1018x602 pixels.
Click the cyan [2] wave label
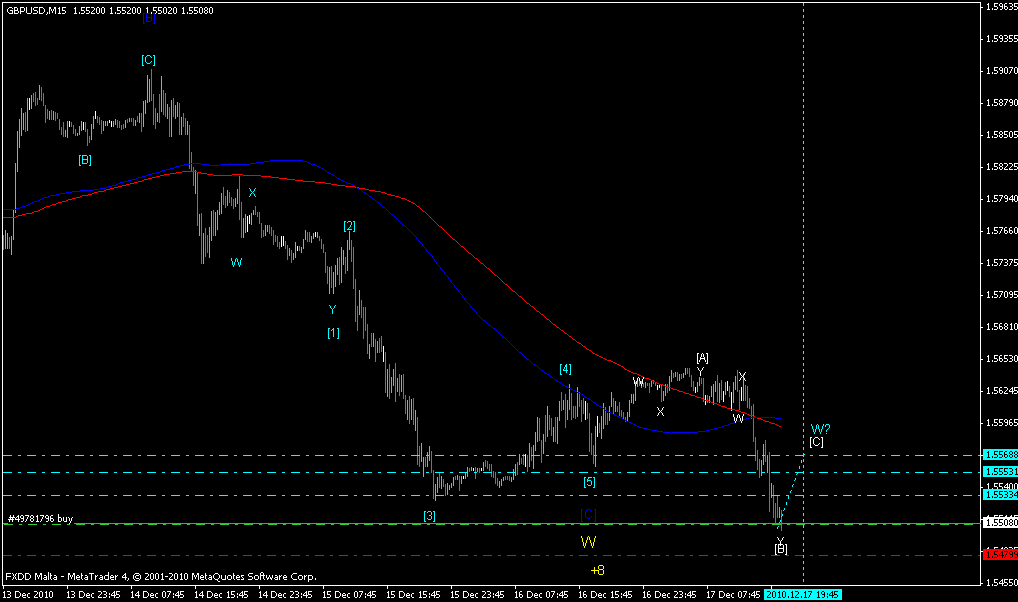click(349, 226)
